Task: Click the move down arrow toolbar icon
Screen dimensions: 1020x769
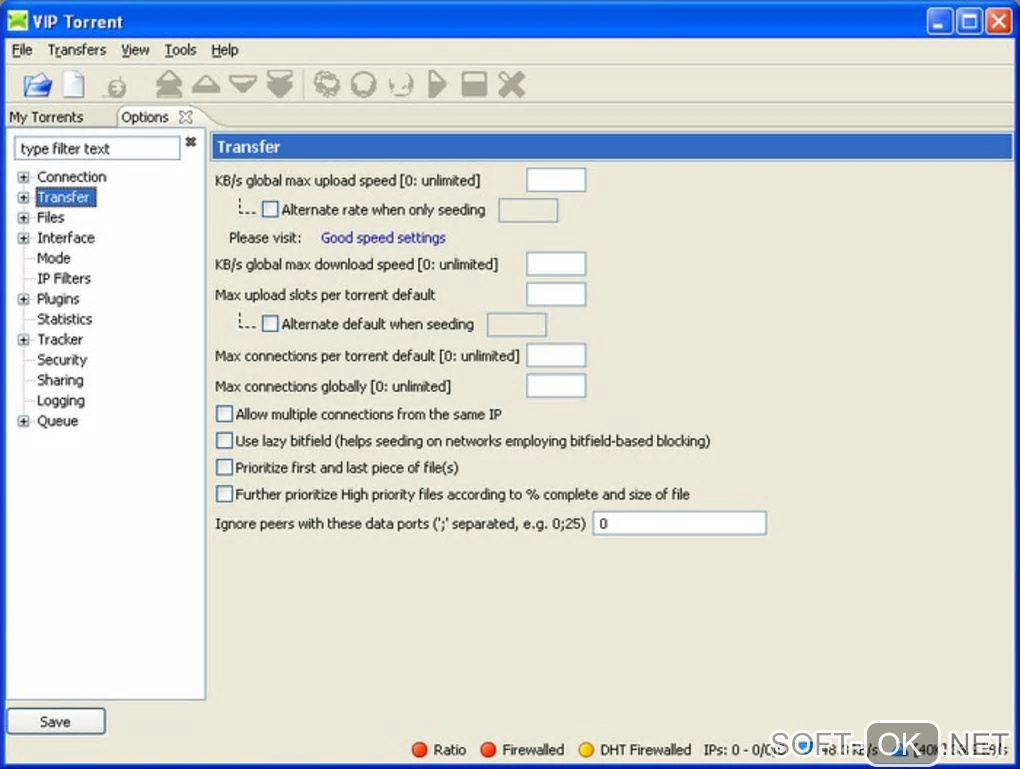Action: pyautogui.click(x=243, y=84)
